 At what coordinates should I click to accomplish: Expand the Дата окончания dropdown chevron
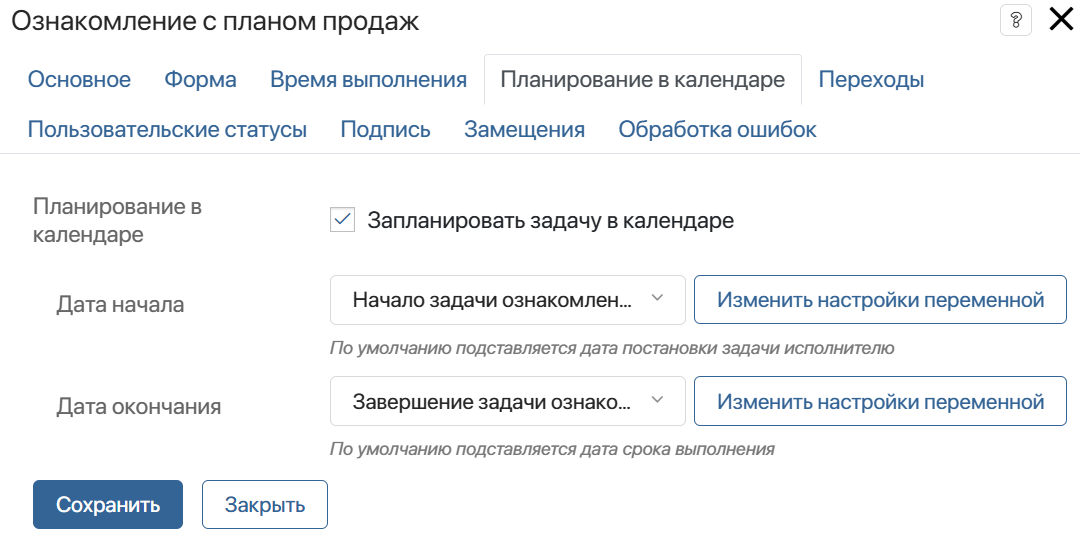pos(657,400)
